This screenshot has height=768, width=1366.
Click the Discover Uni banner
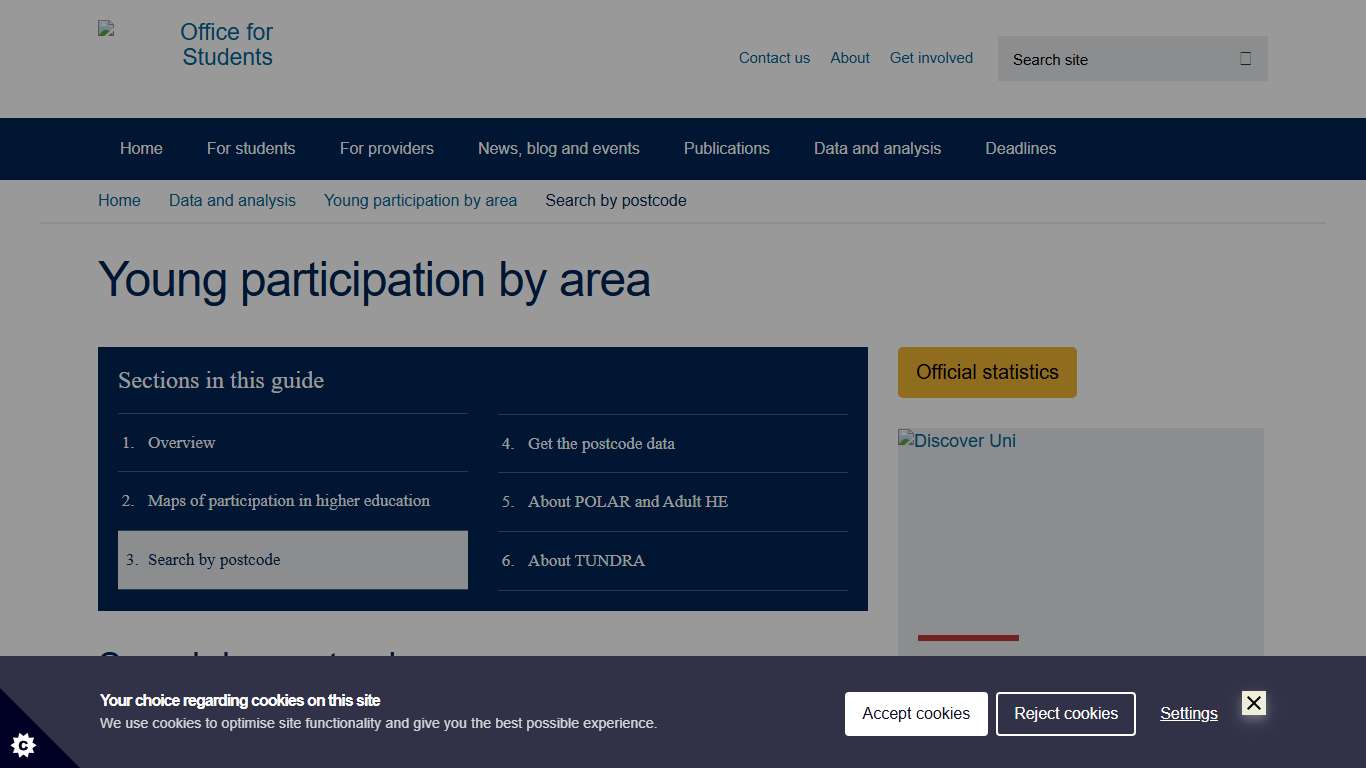[x=1080, y=540]
